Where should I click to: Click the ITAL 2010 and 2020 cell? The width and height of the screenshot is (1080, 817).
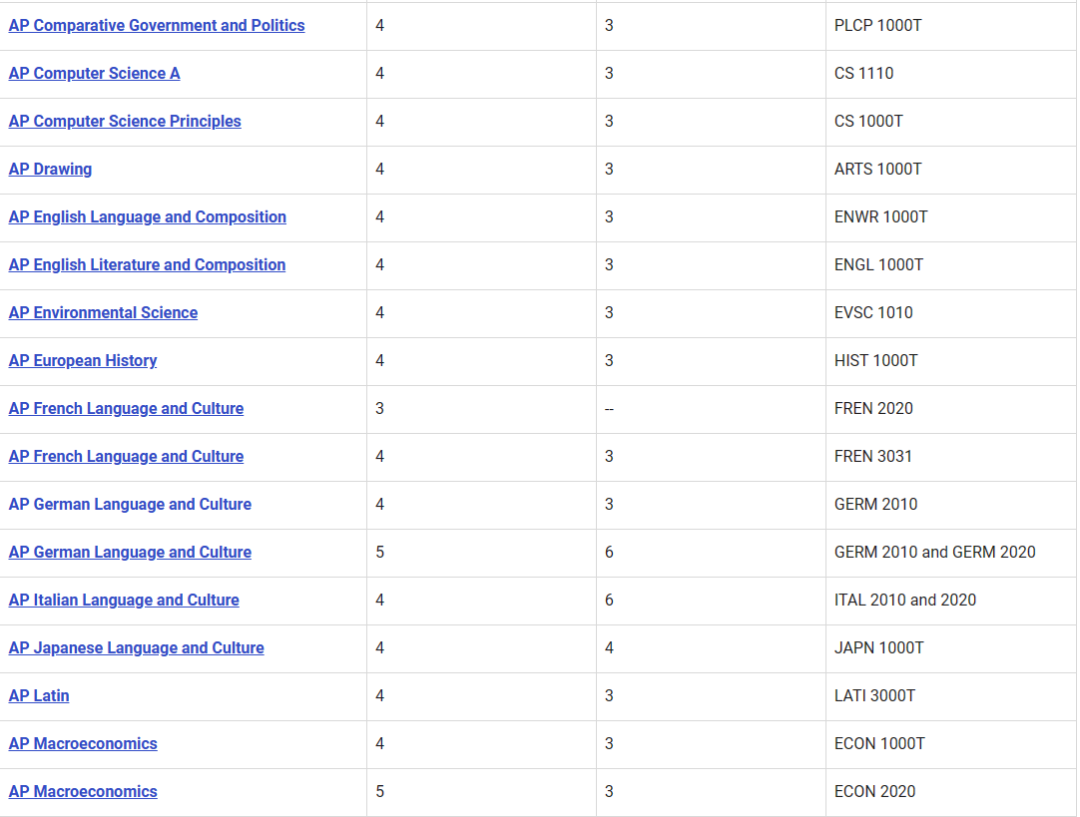coord(905,601)
